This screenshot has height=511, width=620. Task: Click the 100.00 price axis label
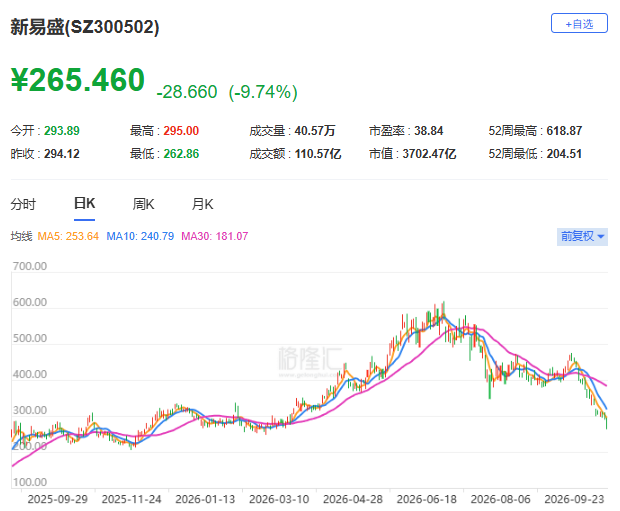click(30, 482)
